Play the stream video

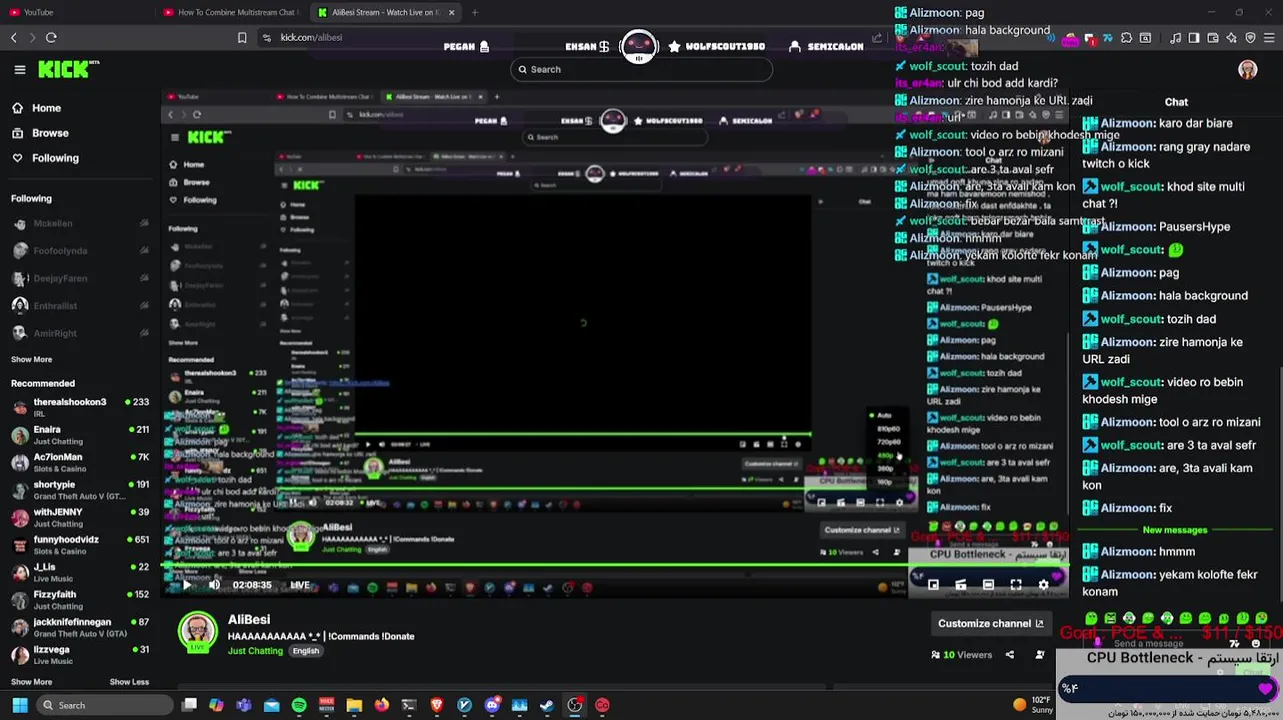185,585
